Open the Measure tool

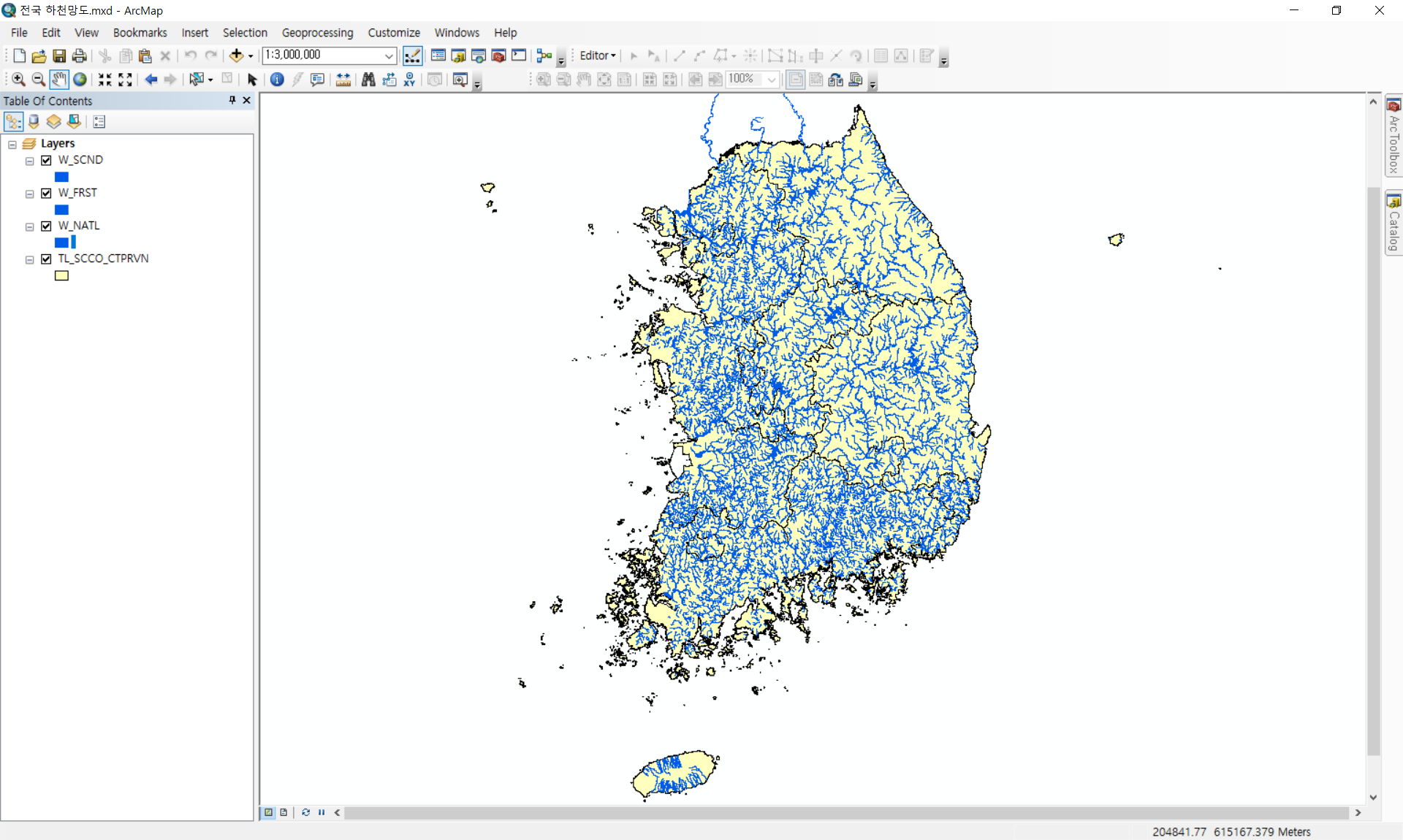click(x=343, y=80)
